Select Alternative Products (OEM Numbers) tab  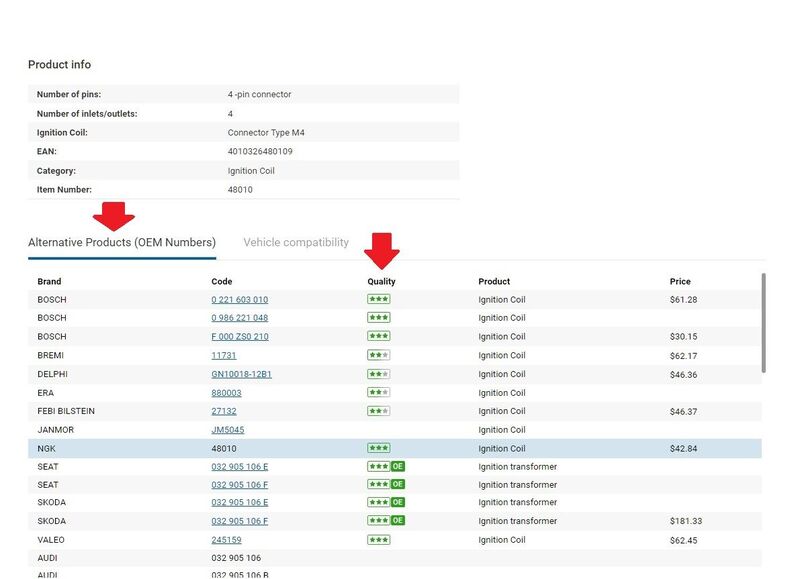122,242
